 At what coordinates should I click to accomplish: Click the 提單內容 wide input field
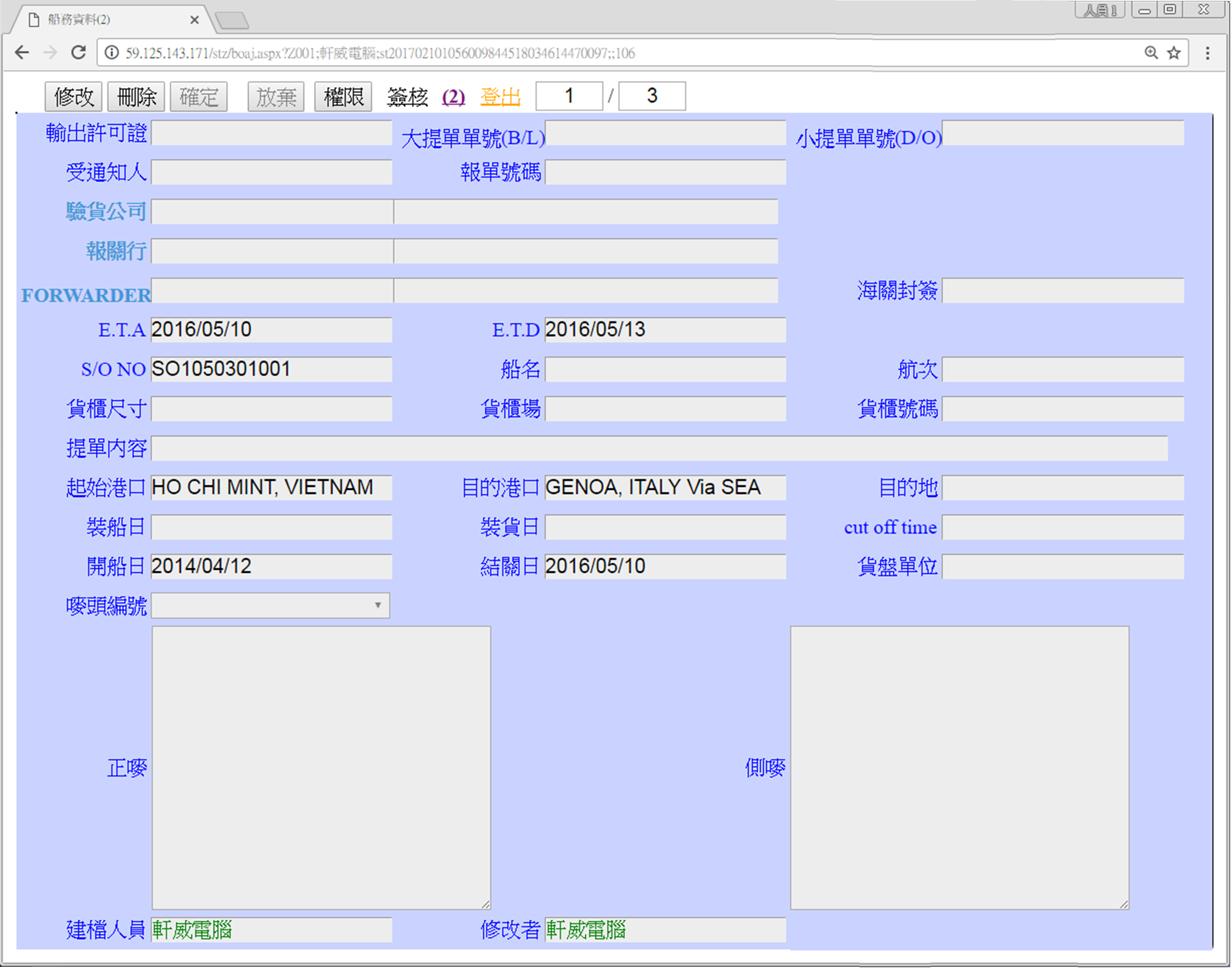[660, 449]
